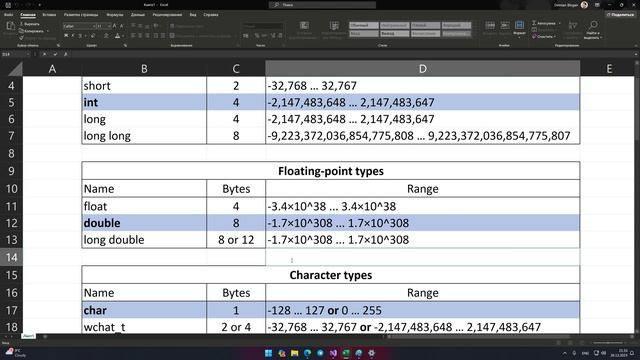This screenshot has width=640, height=360.
Task: Switch to the Insert (Вставка) tab
Action: (49, 15)
